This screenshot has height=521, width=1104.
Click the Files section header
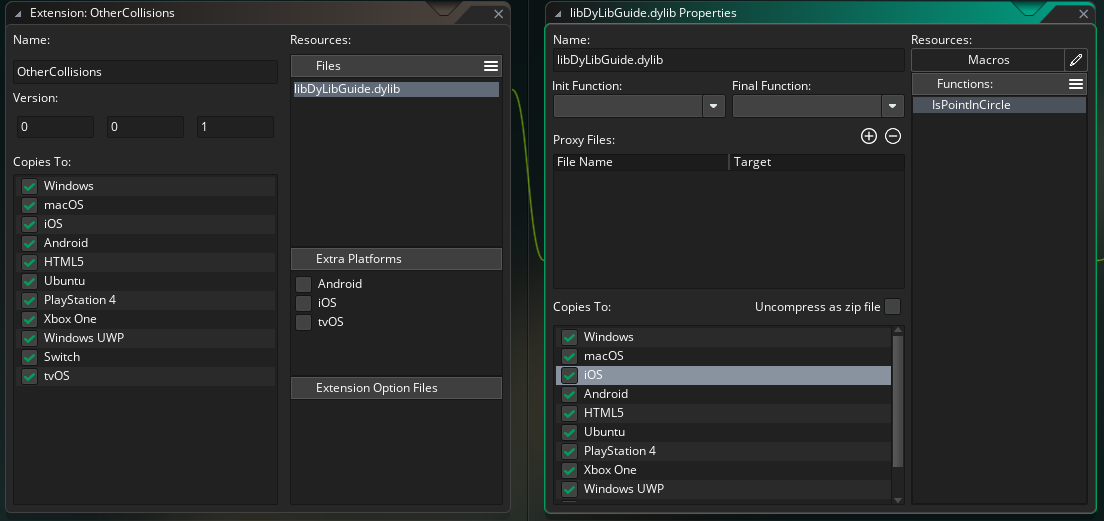(x=396, y=66)
